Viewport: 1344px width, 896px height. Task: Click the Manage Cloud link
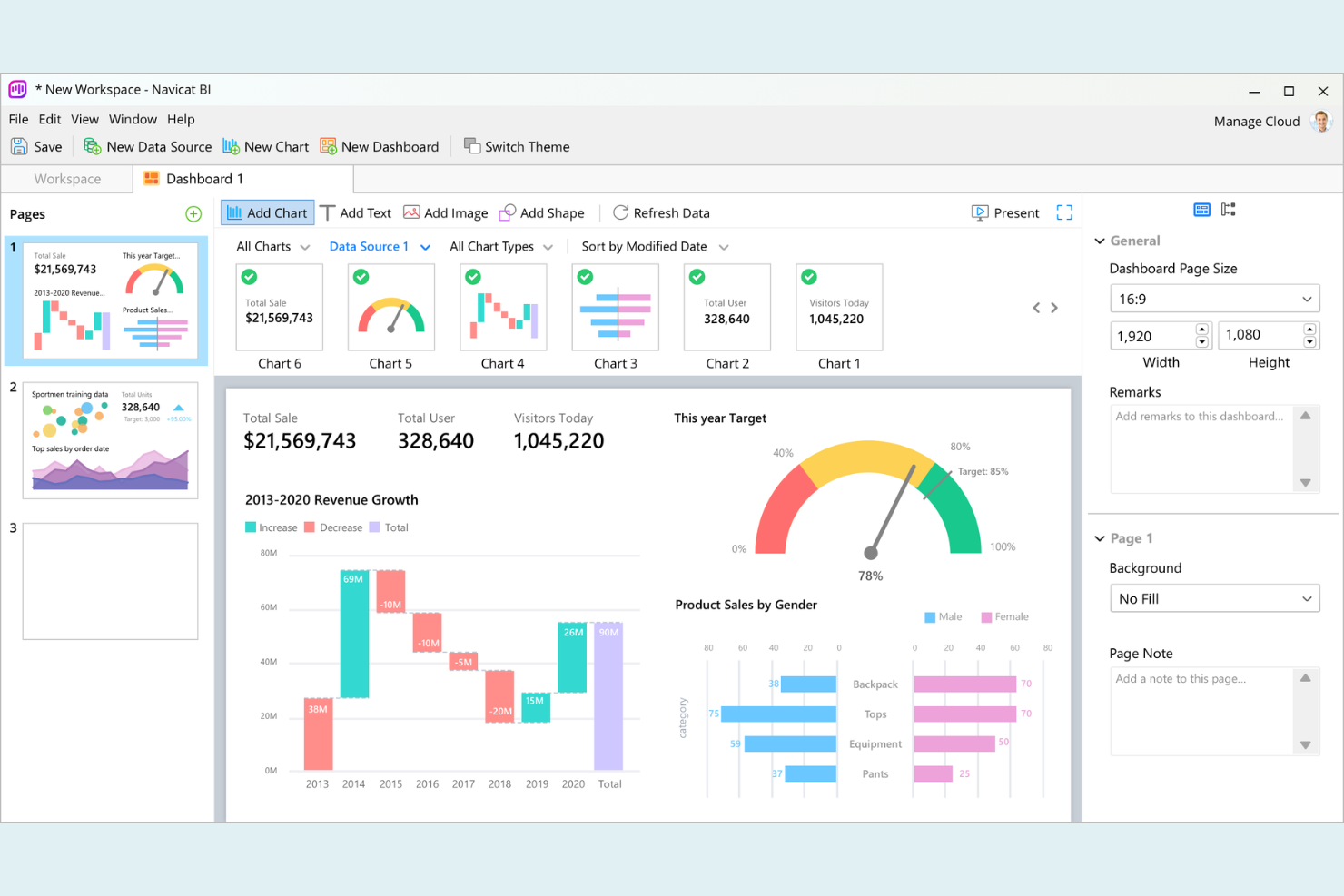[1257, 122]
